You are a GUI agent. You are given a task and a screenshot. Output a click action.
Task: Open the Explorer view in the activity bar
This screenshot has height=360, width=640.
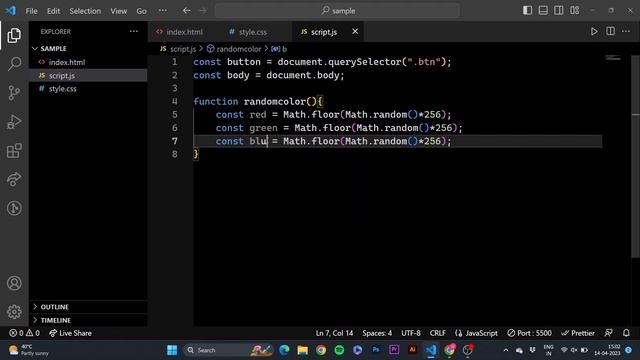click(x=14, y=36)
